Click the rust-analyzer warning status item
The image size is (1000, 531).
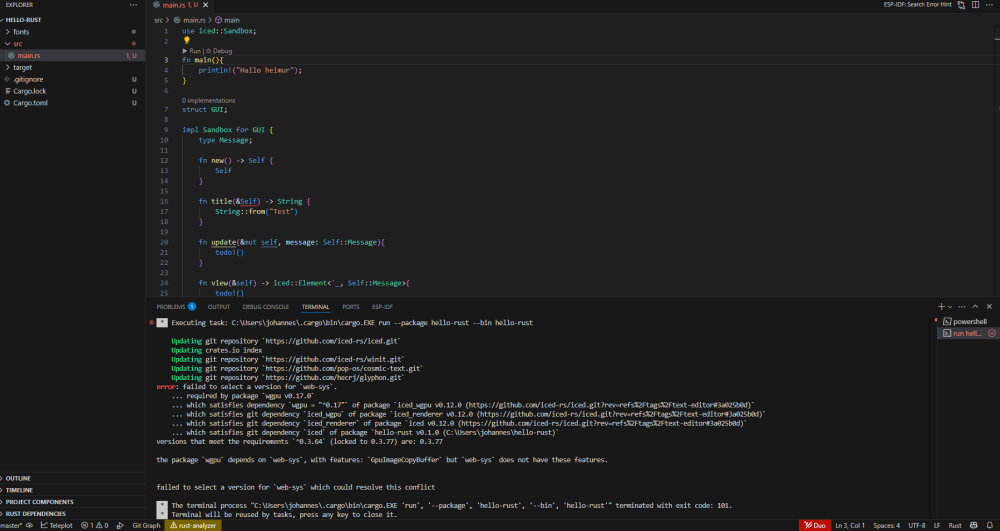[x=193, y=525]
